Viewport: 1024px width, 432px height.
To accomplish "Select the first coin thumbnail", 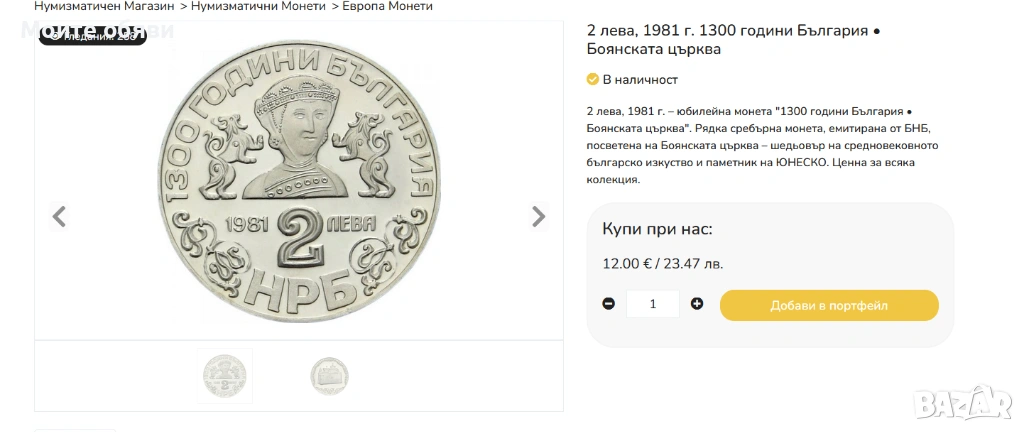I will [x=225, y=375].
